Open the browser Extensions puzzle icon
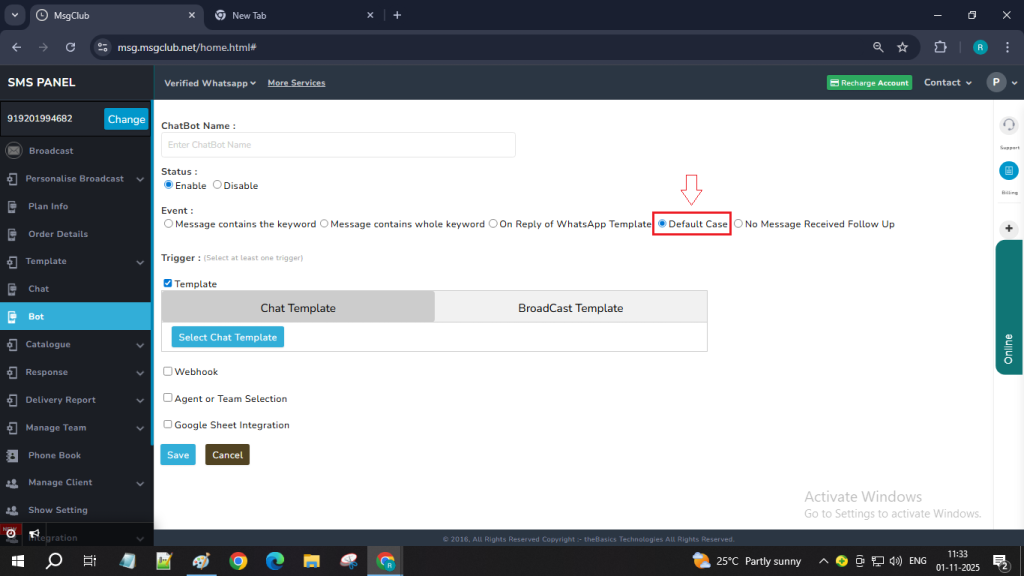 940,47
